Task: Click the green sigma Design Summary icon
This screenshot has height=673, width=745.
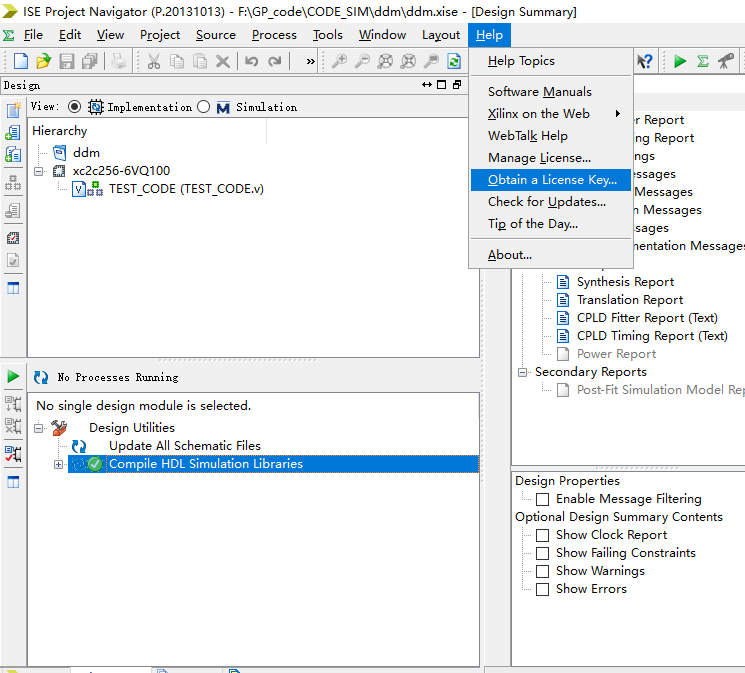Action: pos(703,61)
